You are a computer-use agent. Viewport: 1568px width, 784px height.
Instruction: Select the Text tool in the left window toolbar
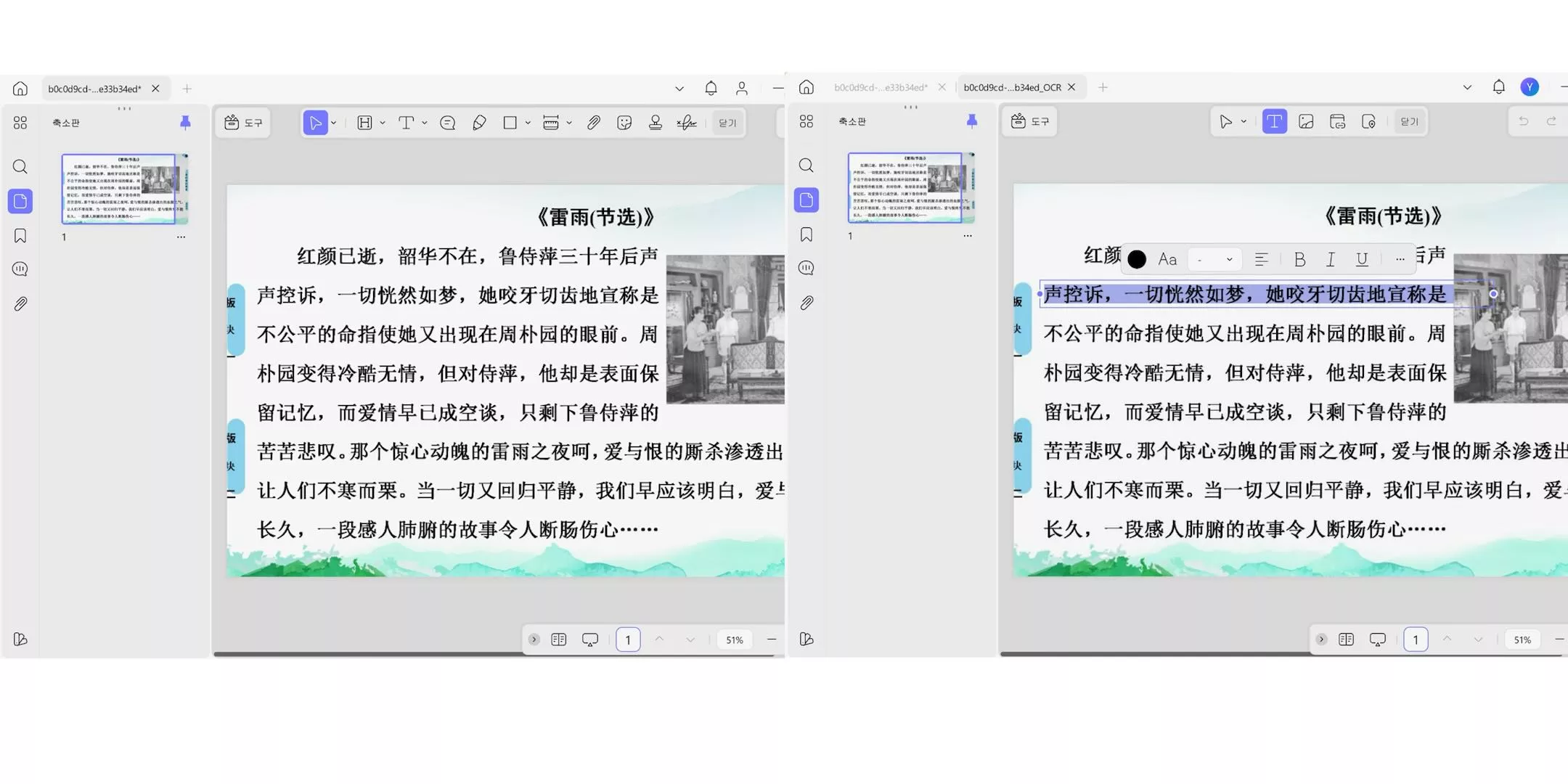pyautogui.click(x=407, y=122)
